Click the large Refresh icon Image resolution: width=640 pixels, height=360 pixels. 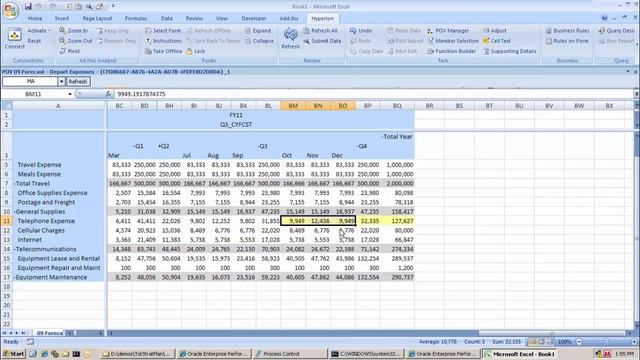291,35
